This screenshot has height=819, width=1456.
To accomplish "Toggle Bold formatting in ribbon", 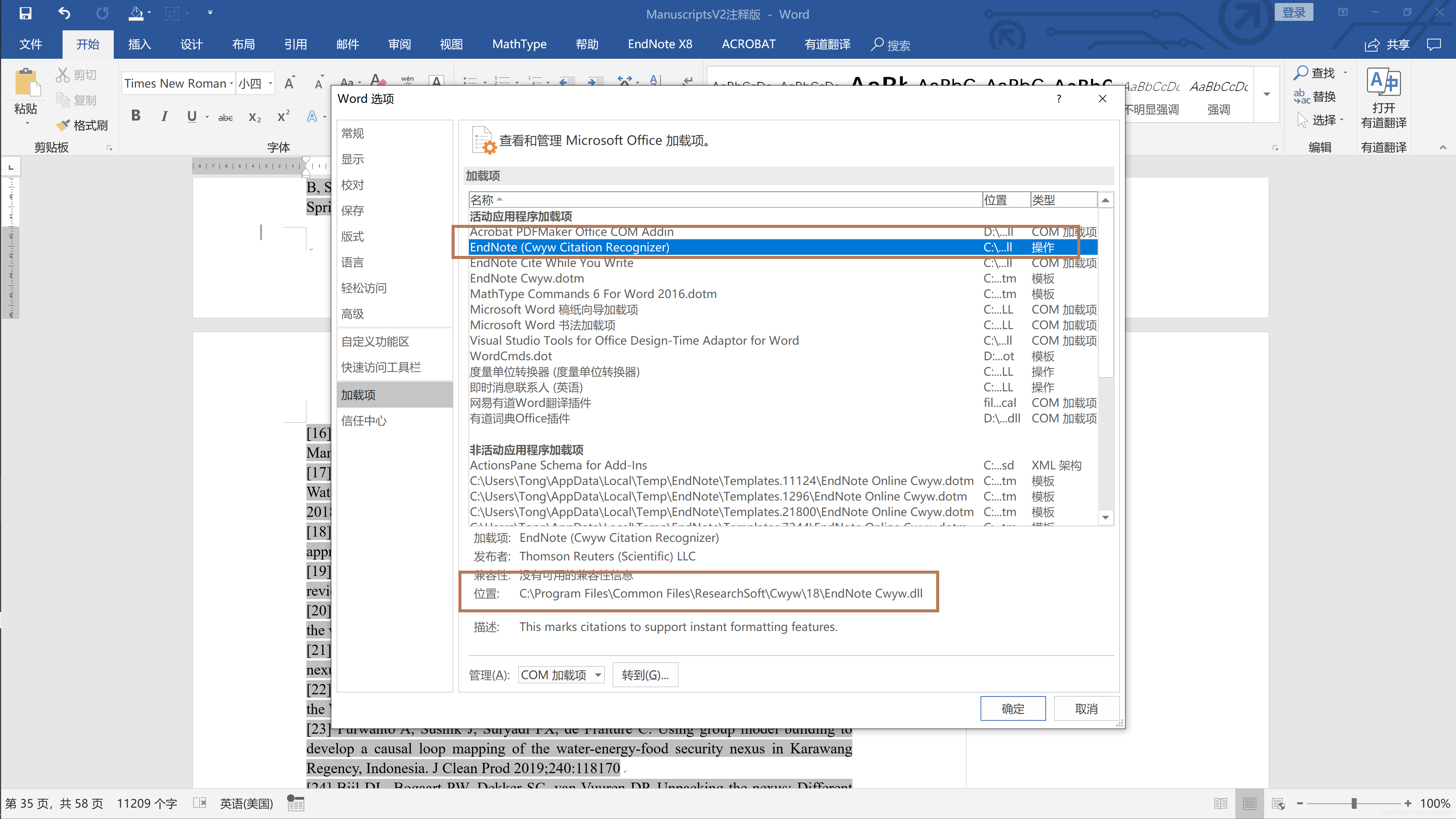I will (x=136, y=116).
